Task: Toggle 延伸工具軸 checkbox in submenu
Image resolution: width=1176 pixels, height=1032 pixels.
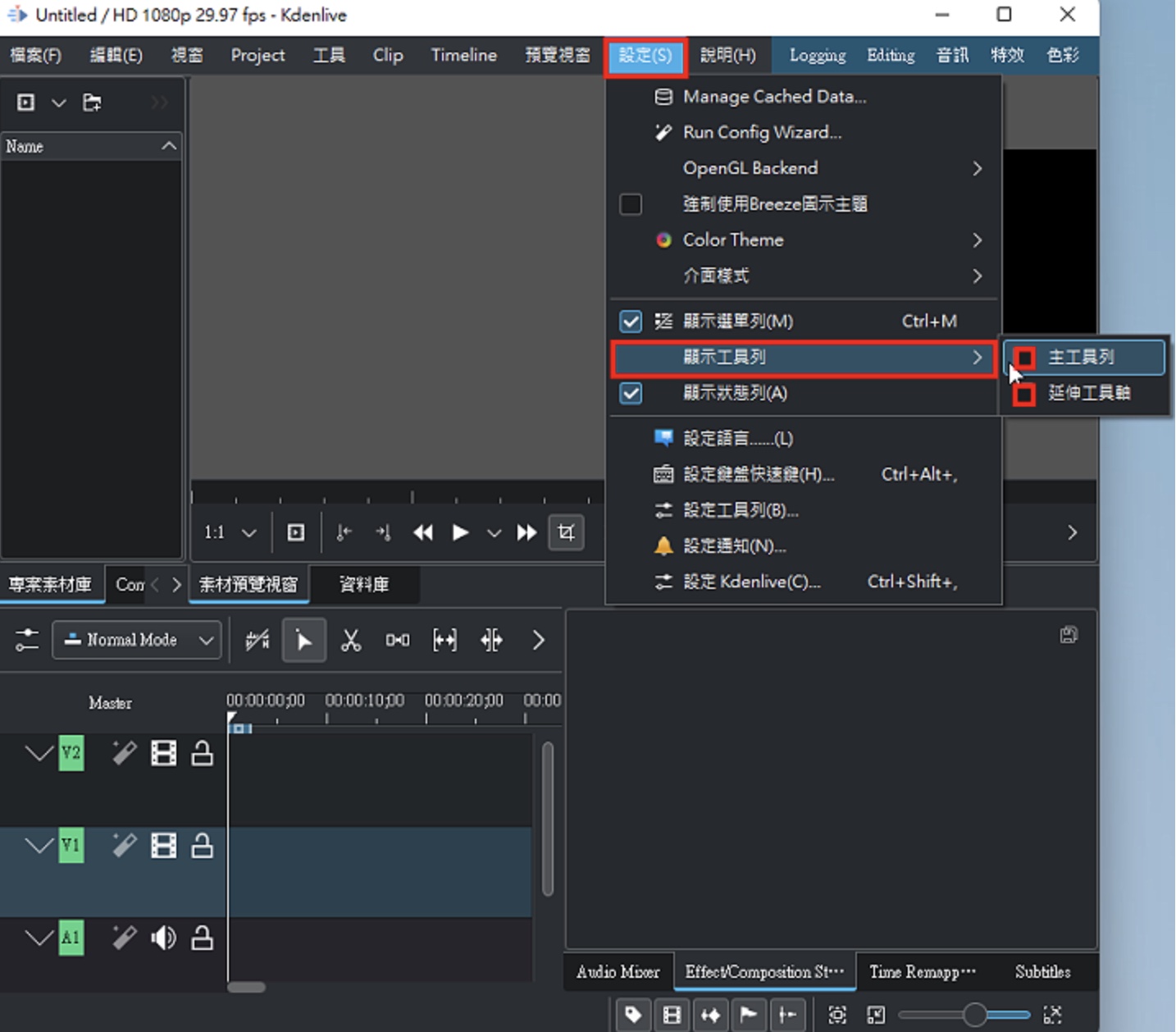Action: [1024, 395]
